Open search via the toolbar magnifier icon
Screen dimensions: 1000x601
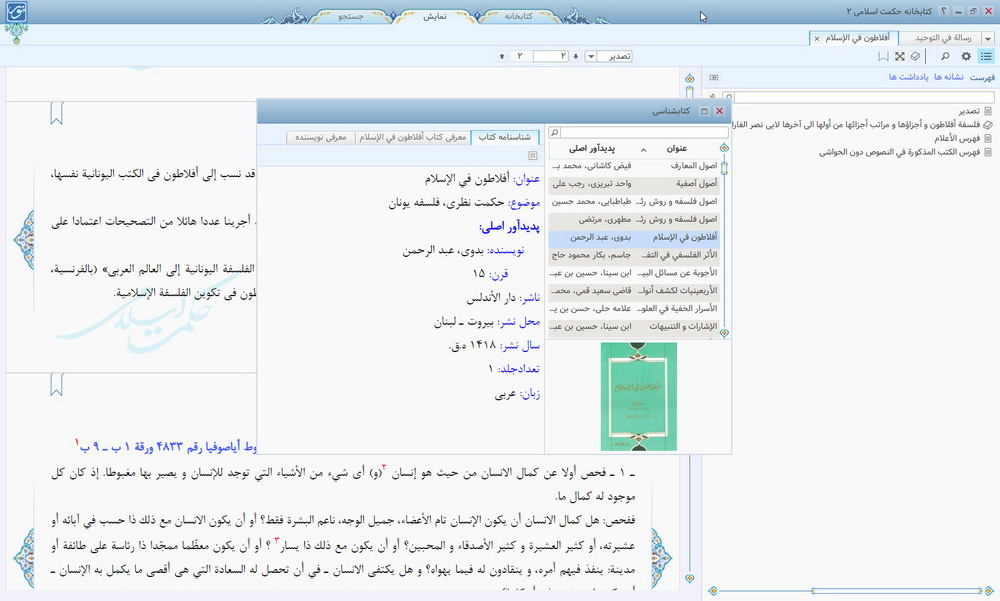tap(945, 56)
